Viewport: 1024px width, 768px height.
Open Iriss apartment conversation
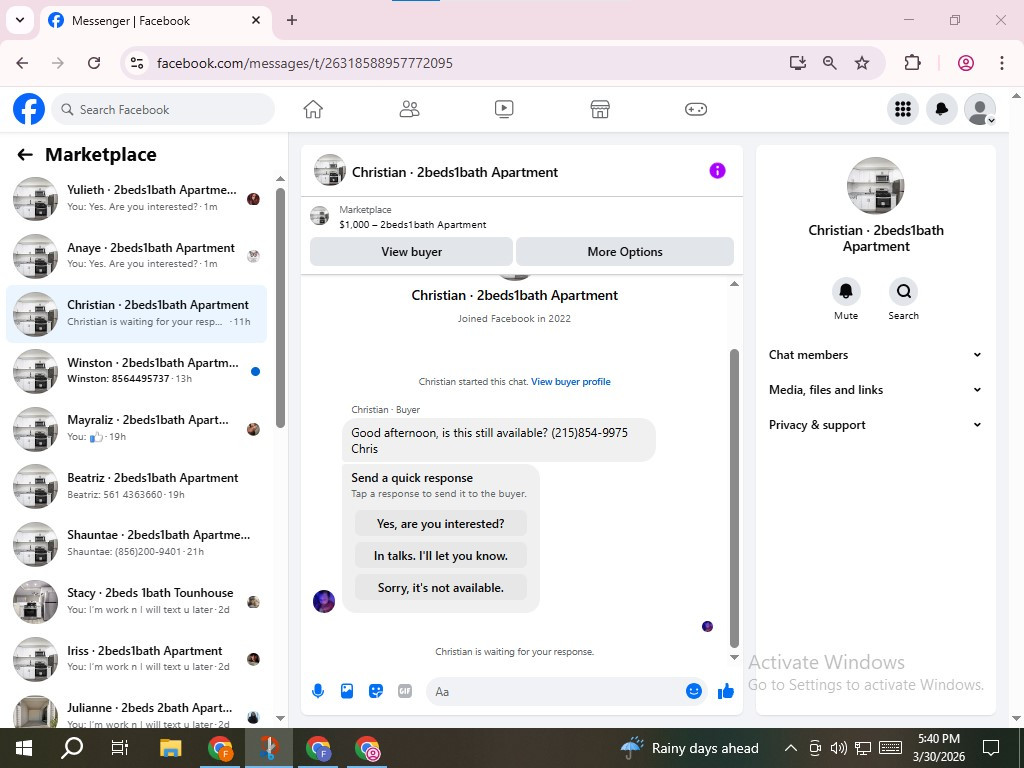click(x=136, y=659)
